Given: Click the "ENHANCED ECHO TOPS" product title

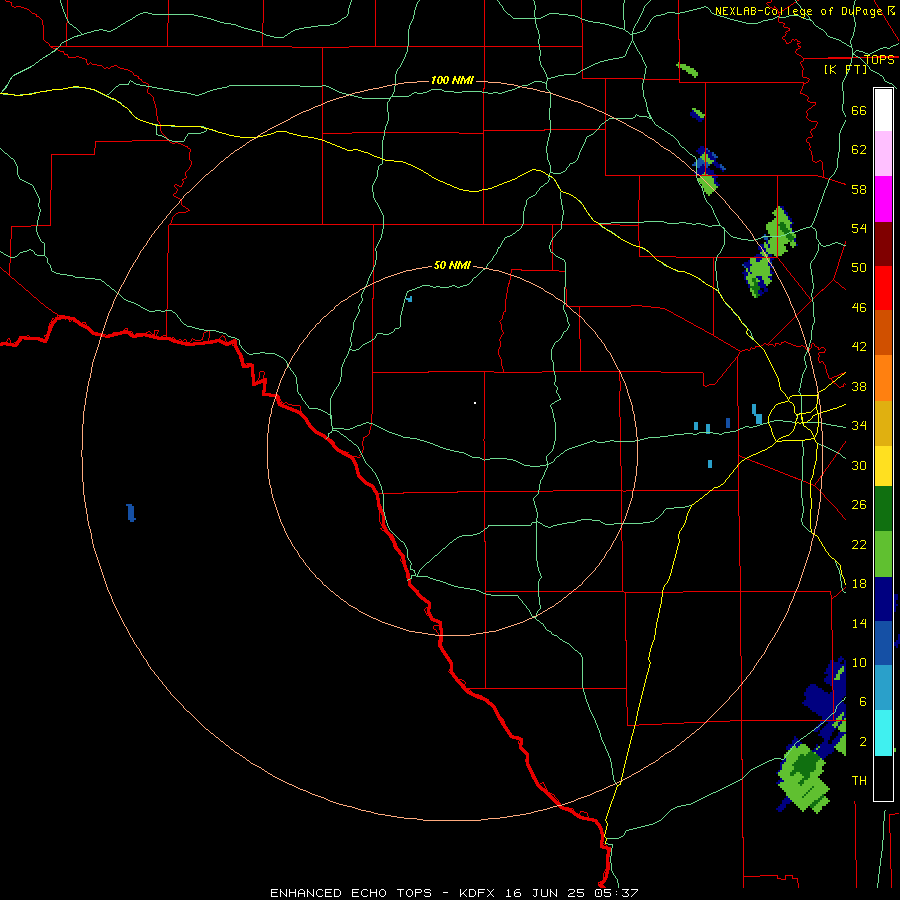Looking at the screenshot, I should pos(351,893).
